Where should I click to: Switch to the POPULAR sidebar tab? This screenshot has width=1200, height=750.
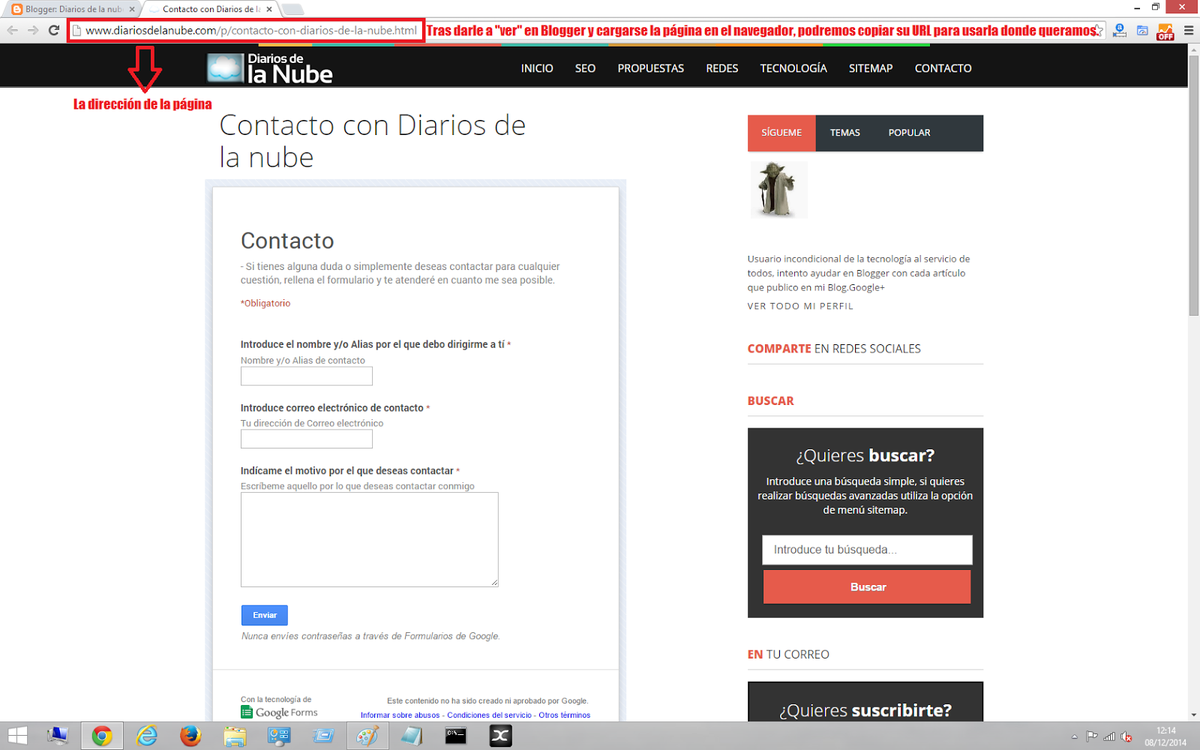point(909,133)
